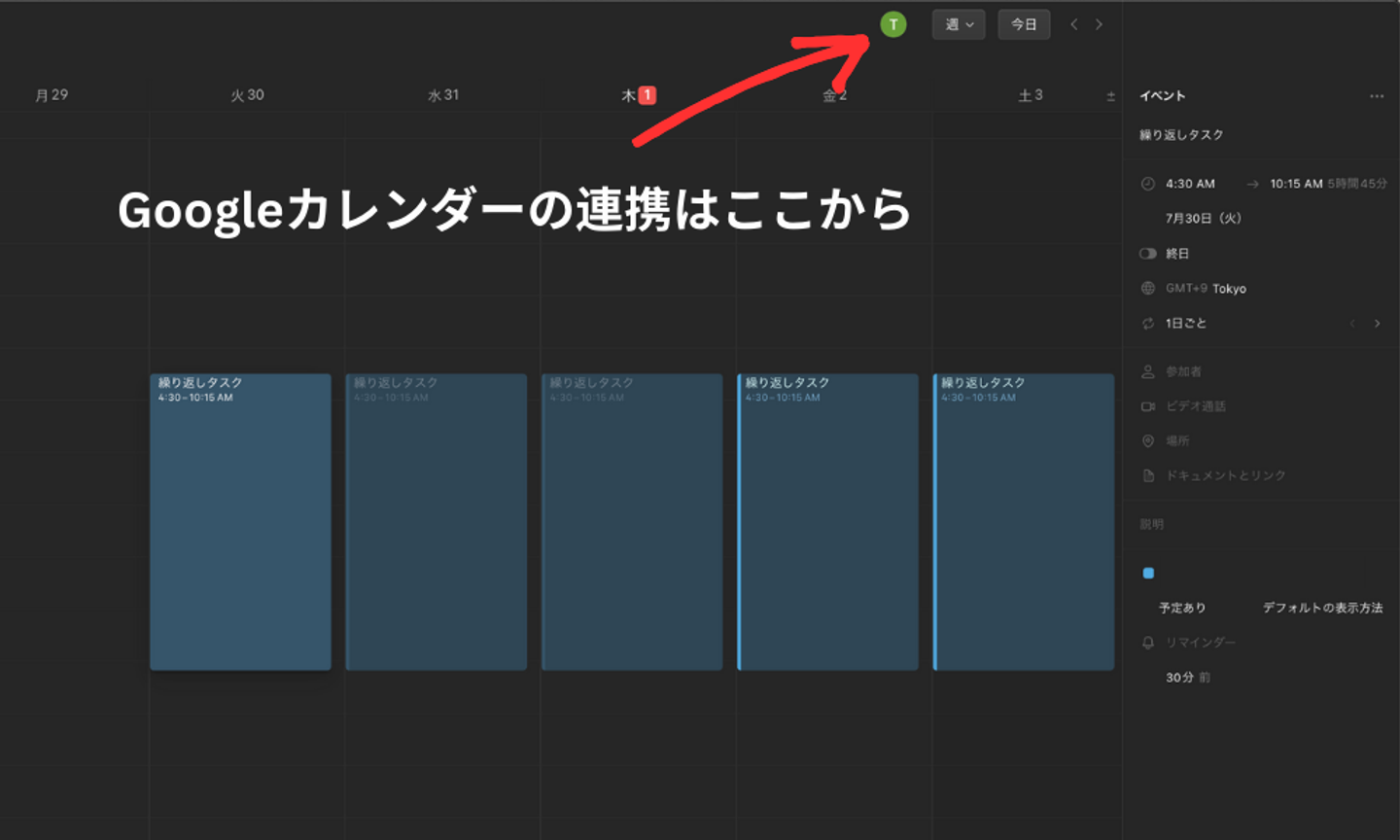
Task: Open the green T account avatar
Action: tap(892, 24)
